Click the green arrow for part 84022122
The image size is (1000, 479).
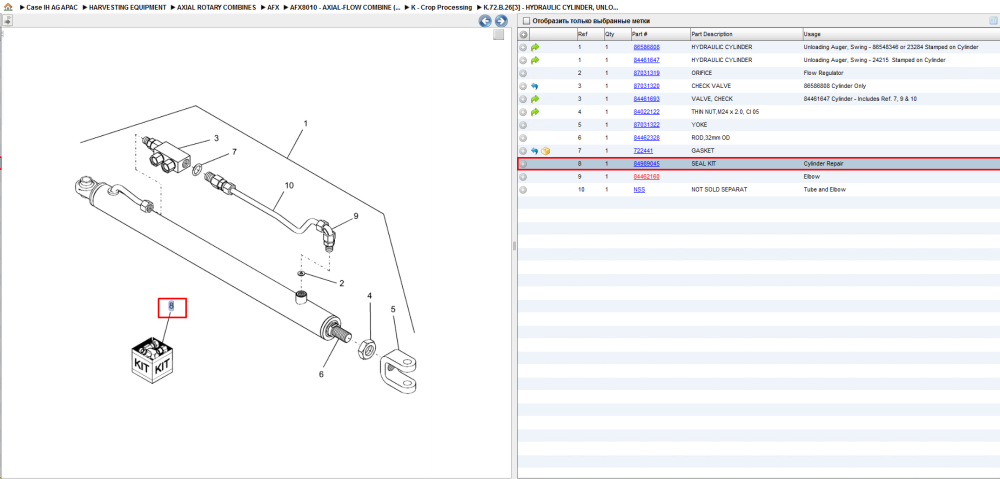point(535,112)
